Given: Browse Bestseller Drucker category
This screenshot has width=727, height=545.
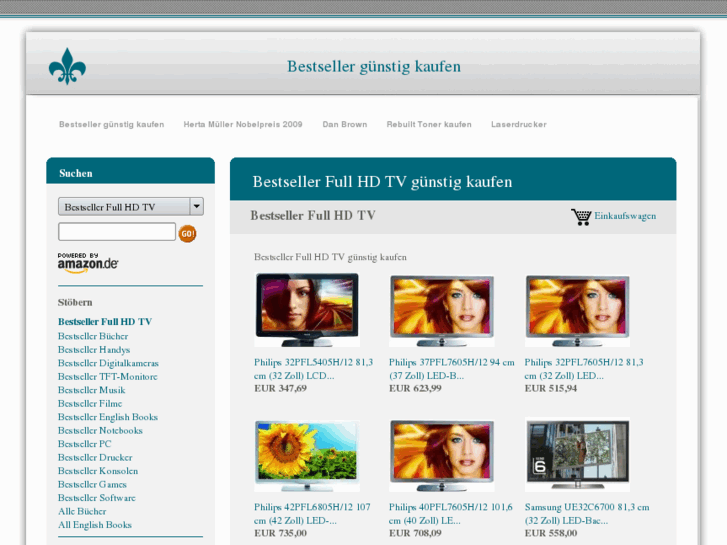Looking at the screenshot, I should click(95, 457).
